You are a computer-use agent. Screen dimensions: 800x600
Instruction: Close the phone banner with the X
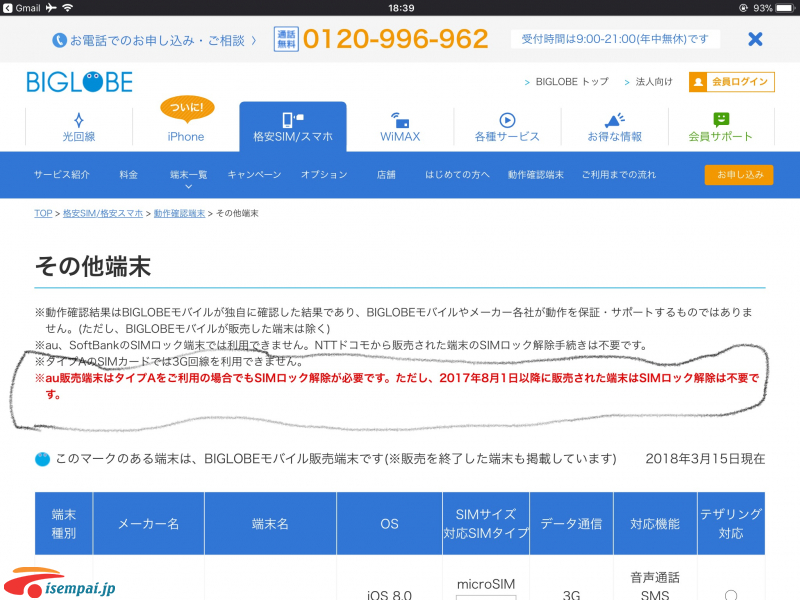[755, 39]
